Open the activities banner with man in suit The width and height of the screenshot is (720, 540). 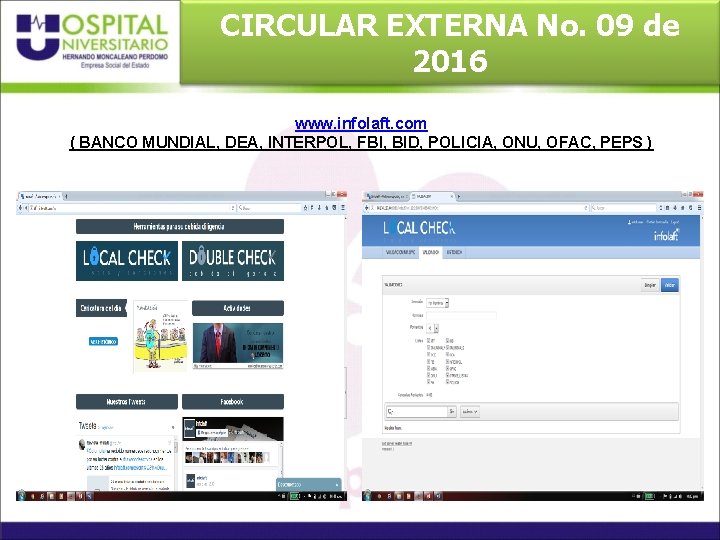(x=238, y=345)
